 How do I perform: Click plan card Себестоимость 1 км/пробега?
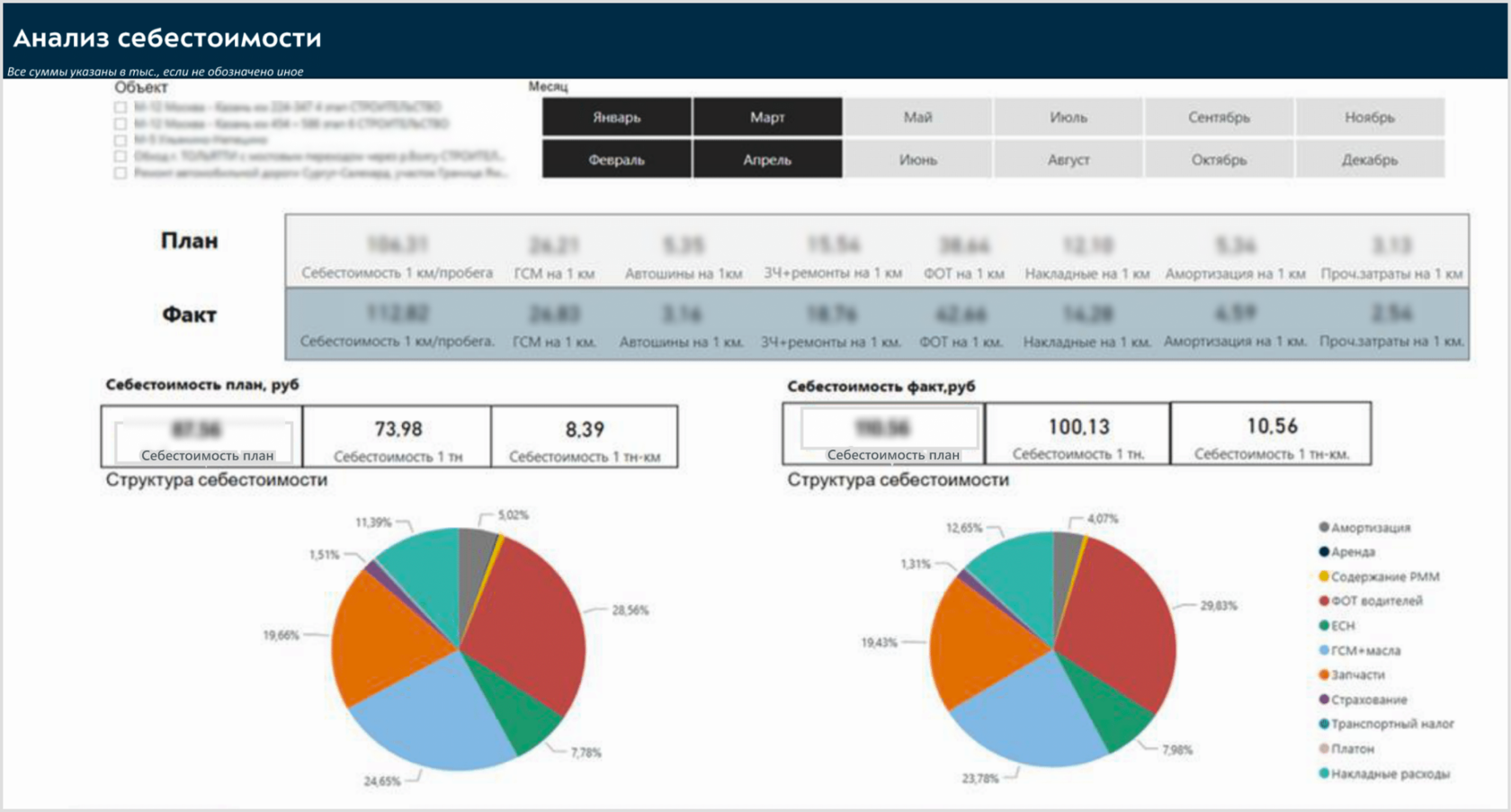click(x=397, y=254)
